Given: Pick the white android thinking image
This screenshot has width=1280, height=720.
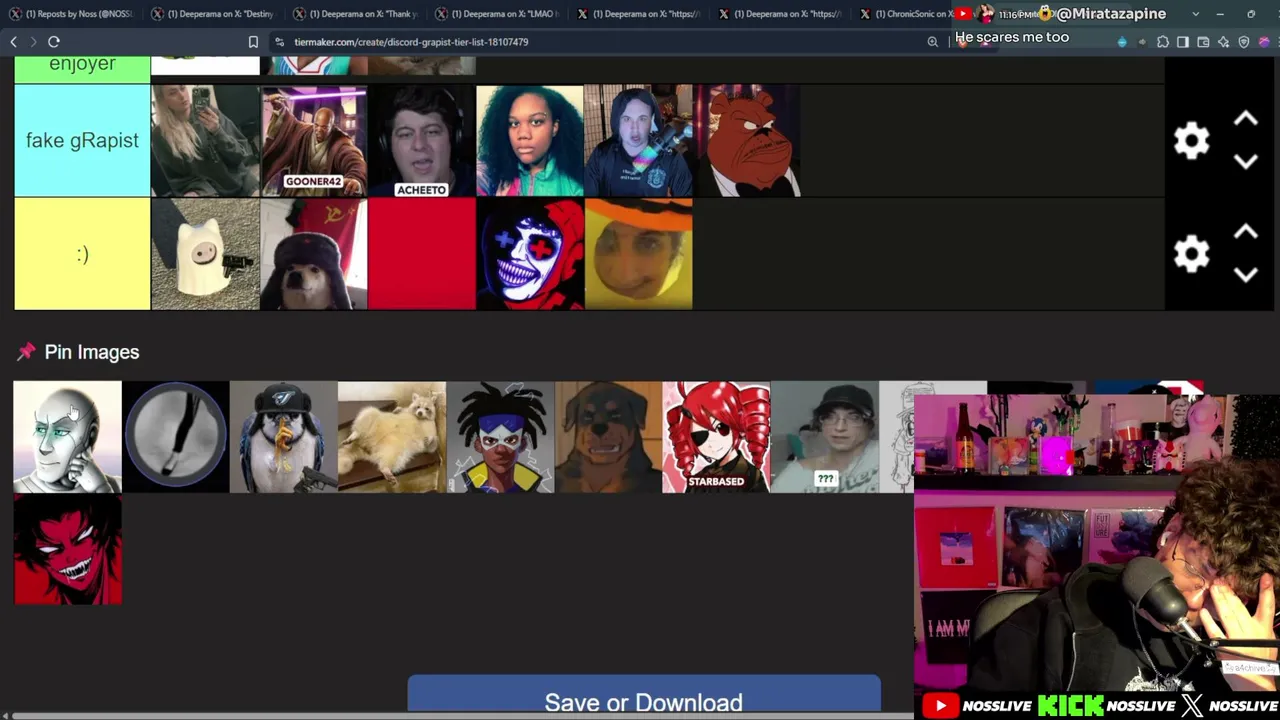Looking at the screenshot, I should (67, 437).
